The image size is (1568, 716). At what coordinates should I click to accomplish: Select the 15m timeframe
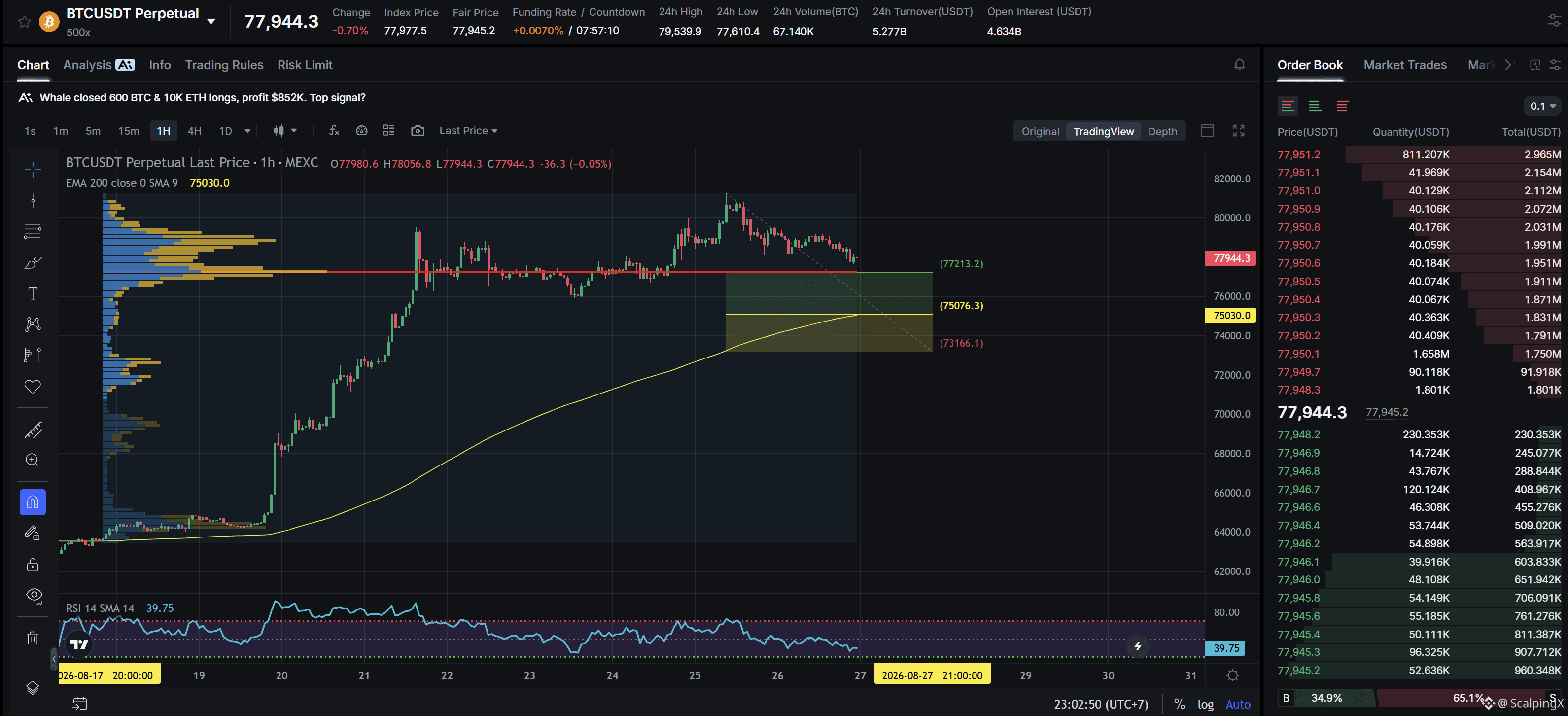[129, 131]
